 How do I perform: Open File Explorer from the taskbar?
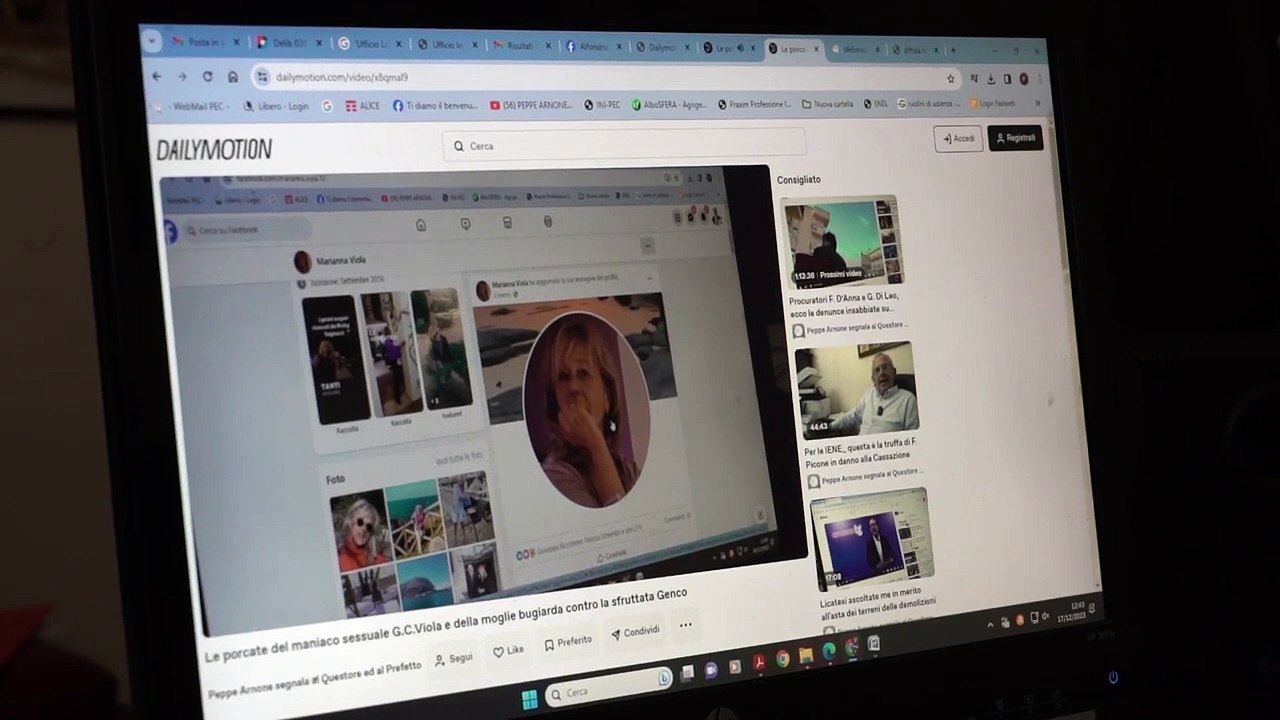(x=806, y=656)
